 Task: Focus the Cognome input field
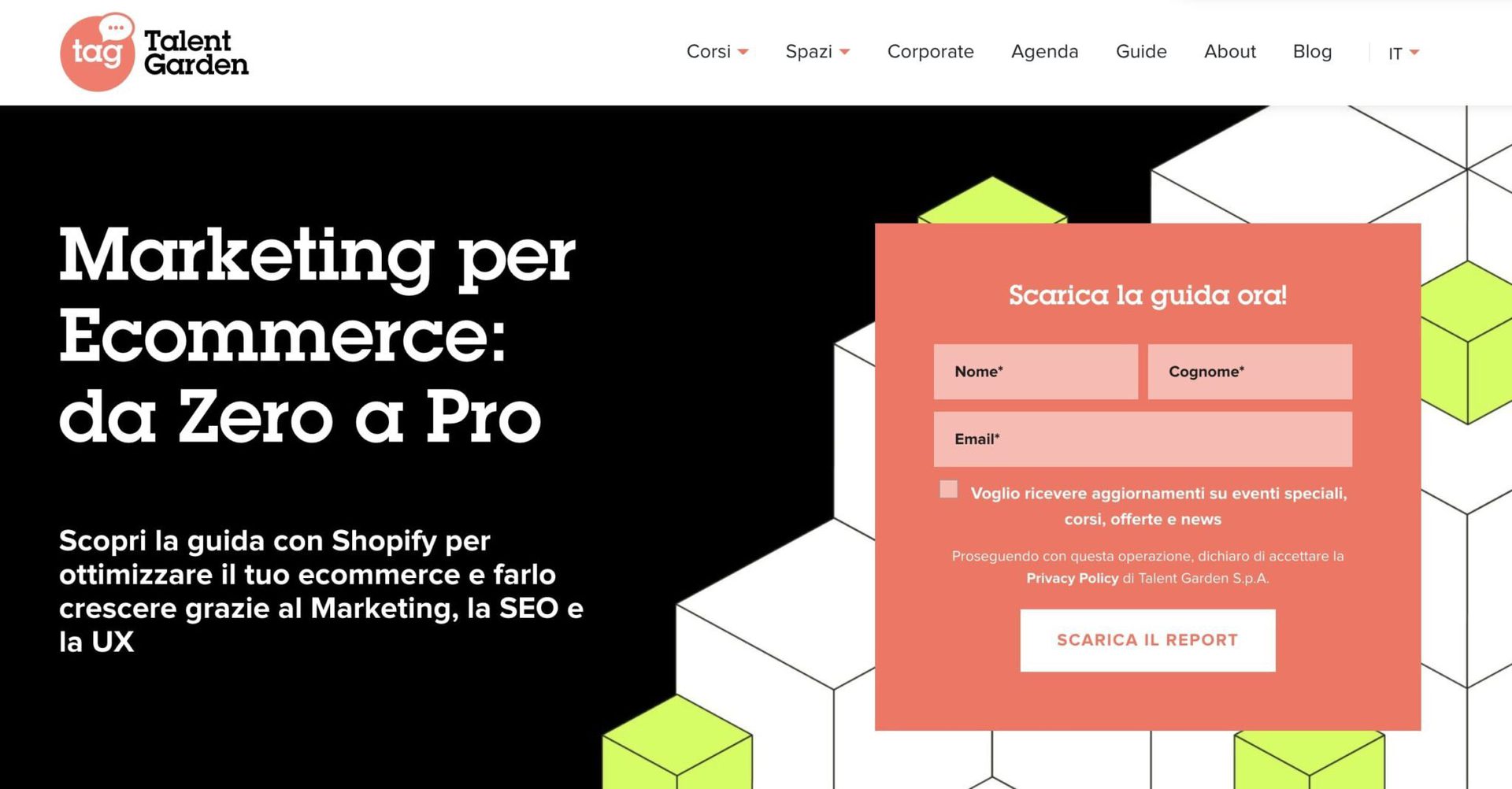1250,372
